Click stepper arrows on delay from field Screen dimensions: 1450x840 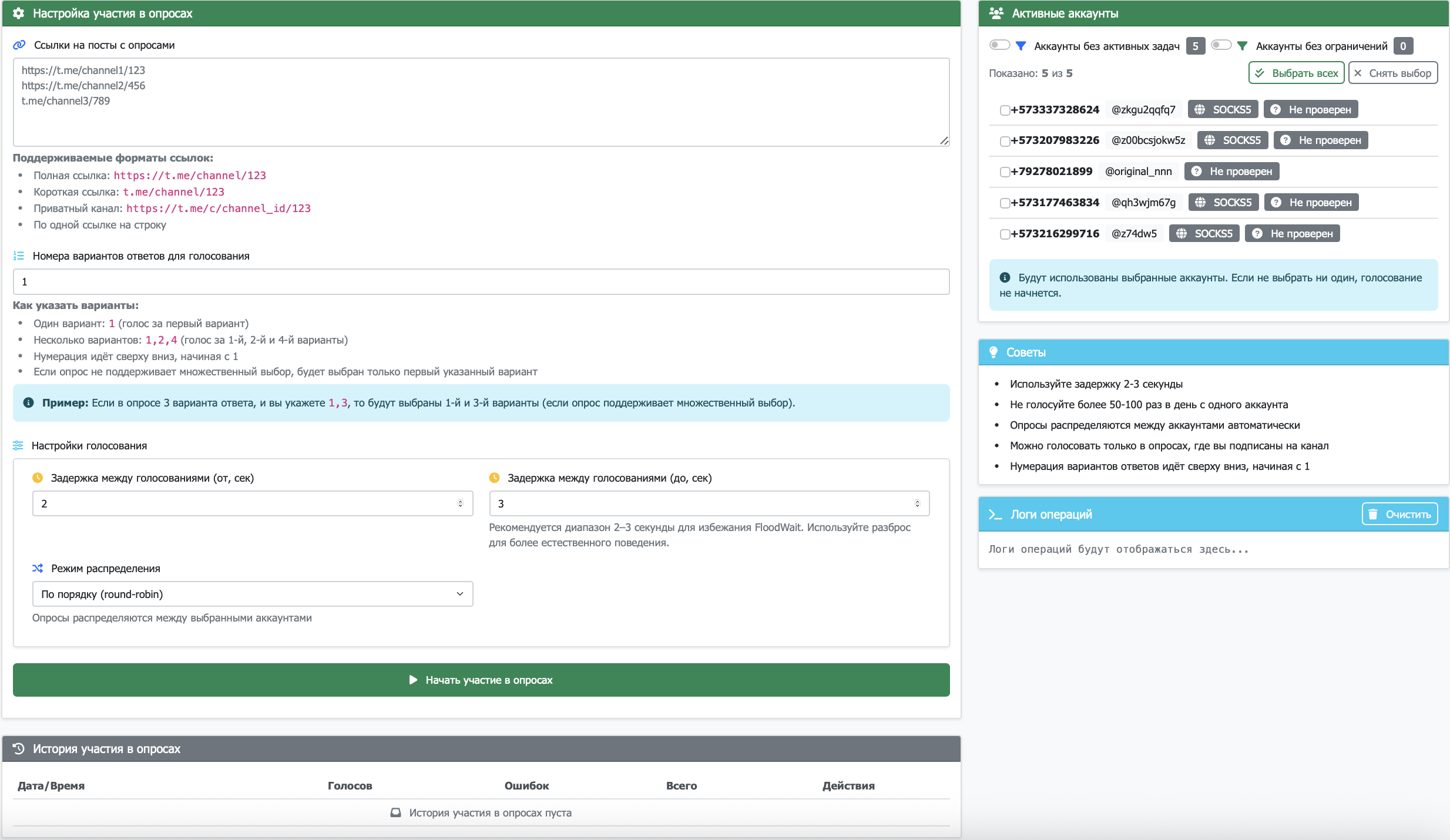(460, 503)
